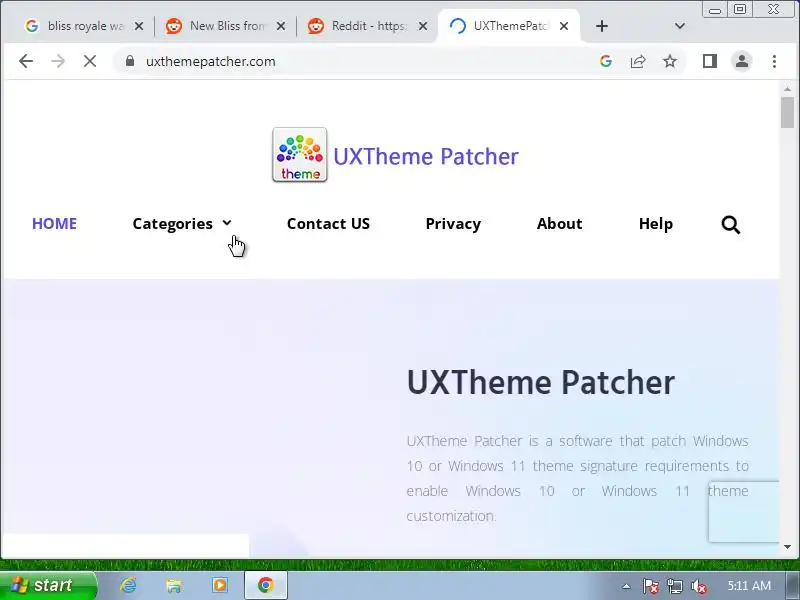Open the side panel icon

[x=710, y=61]
